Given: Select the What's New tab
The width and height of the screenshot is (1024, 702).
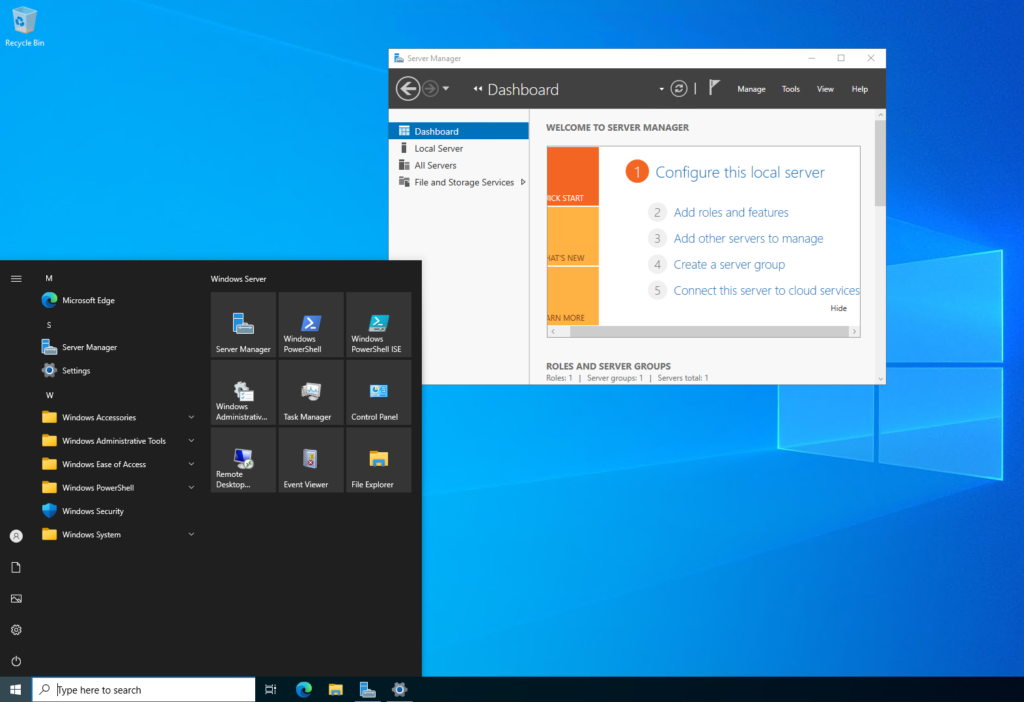Looking at the screenshot, I should [573, 236].
